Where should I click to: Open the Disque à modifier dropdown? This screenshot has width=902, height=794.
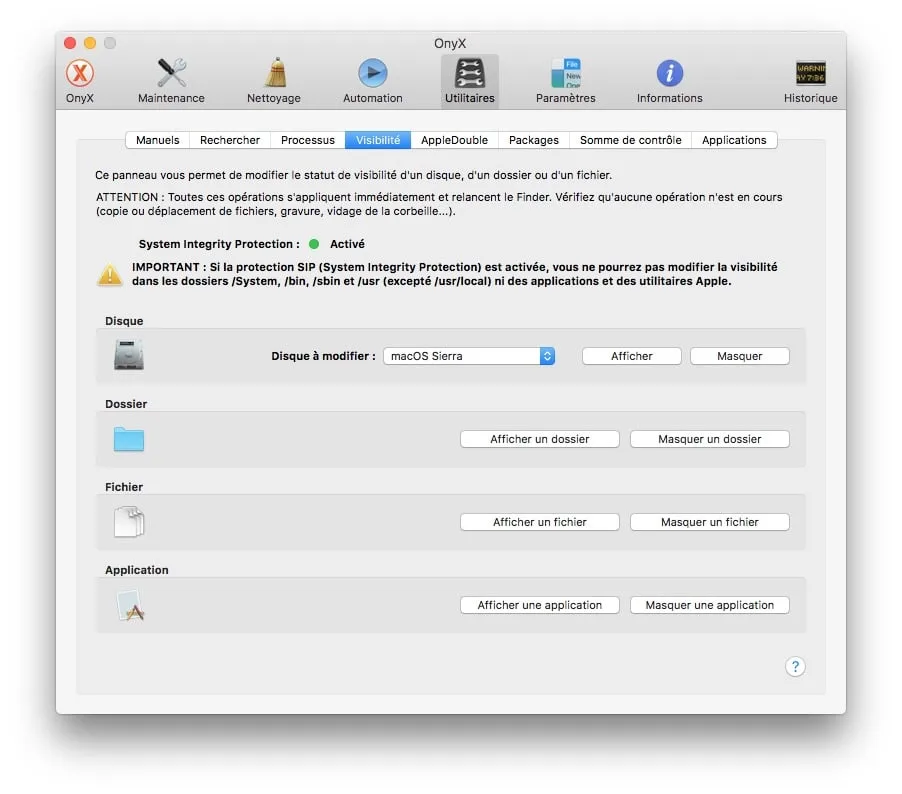click(469, 356)
